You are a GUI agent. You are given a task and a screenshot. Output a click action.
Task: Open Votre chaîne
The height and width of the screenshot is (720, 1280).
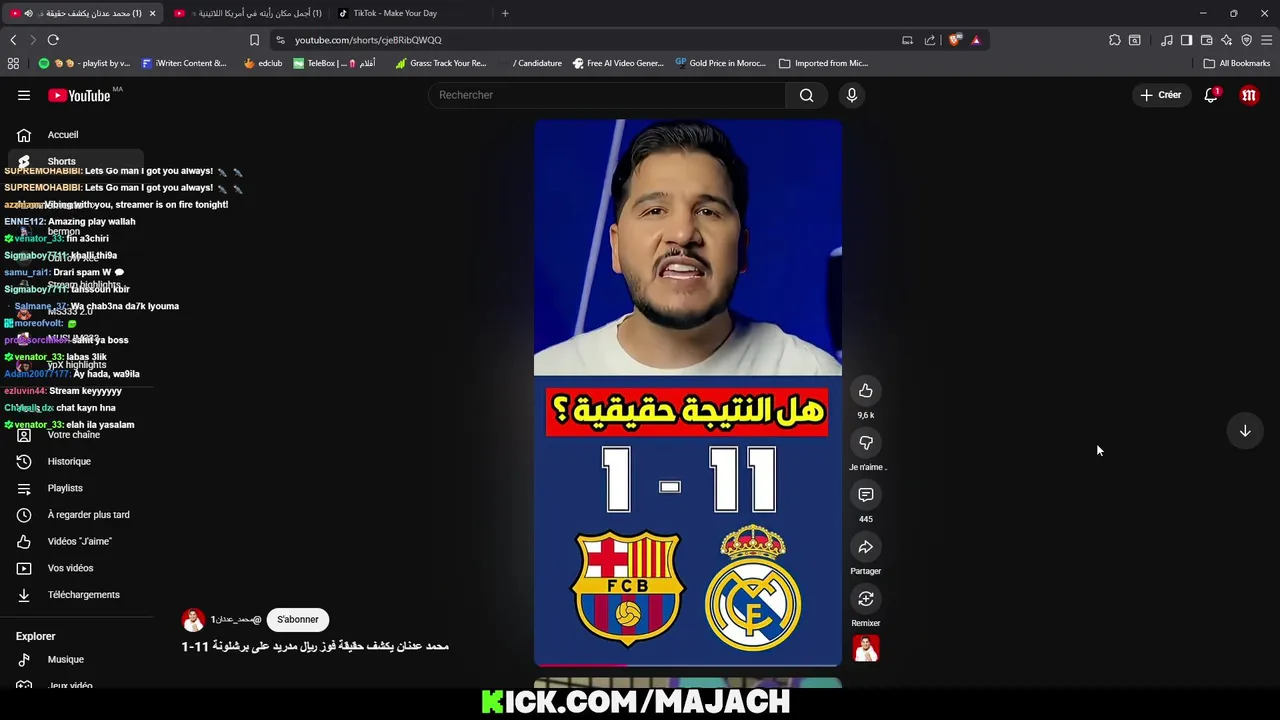[75, 435]
